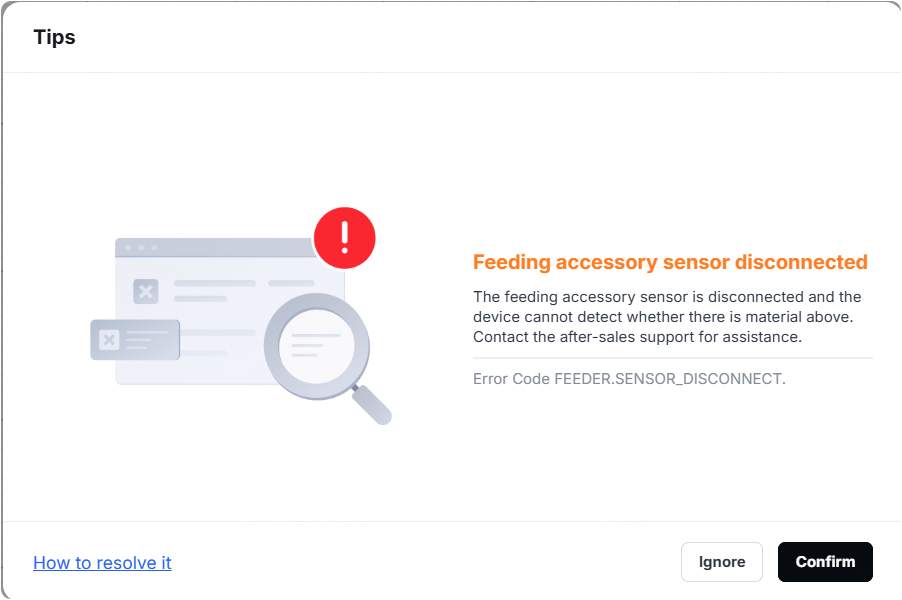Click the three dots on illustration title bar
Viewport: 902px width, 600px height.
pos(141,247)
